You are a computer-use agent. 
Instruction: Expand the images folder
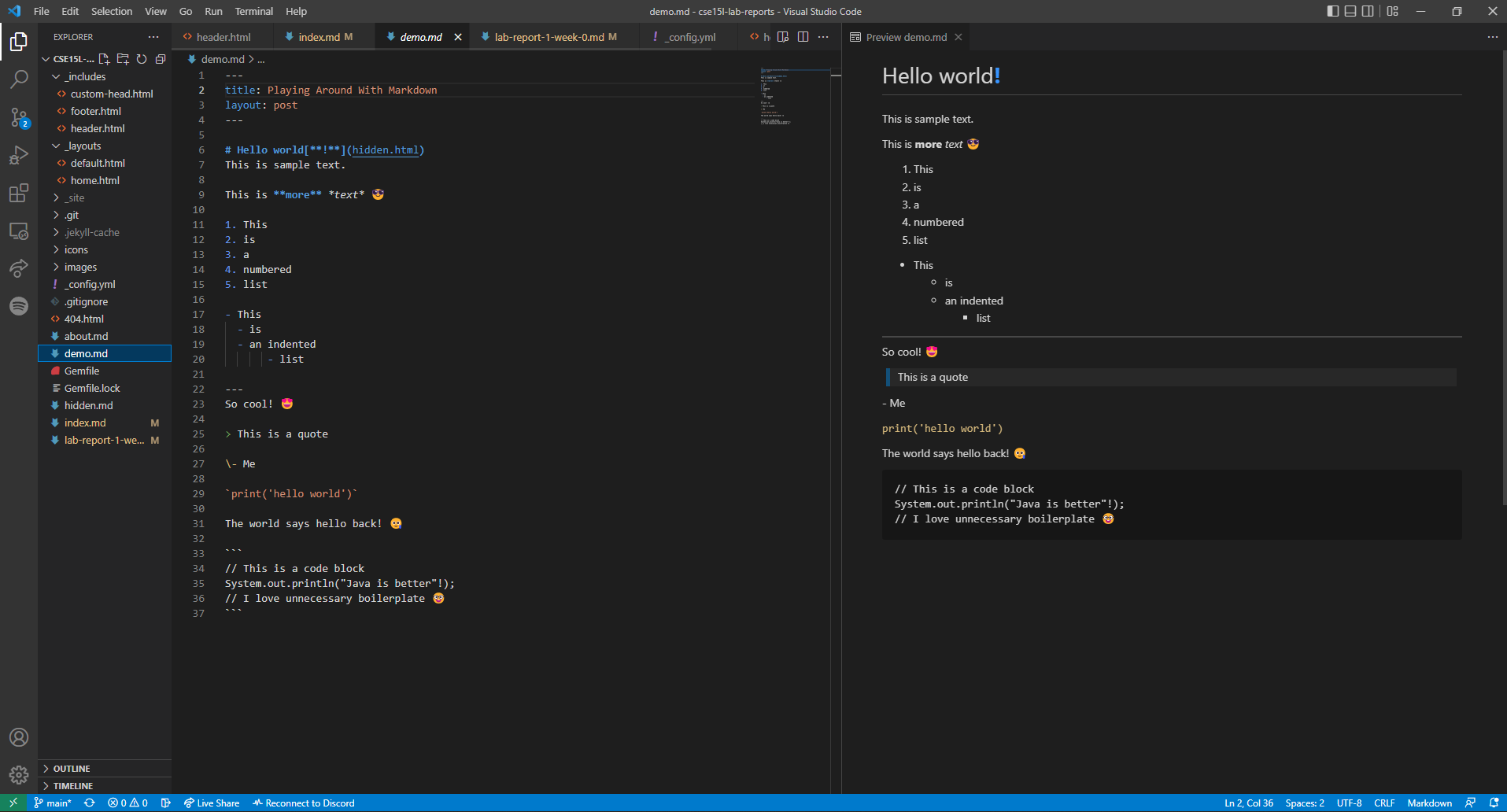pyautogui.click(x=80, y=268)
